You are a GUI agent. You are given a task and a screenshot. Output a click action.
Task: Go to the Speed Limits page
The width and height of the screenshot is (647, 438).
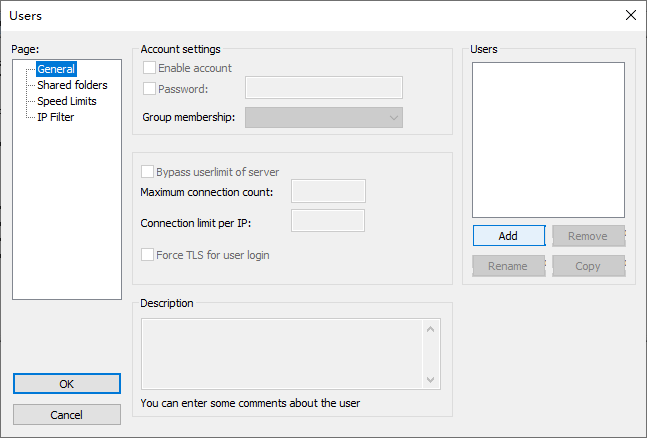67,101
